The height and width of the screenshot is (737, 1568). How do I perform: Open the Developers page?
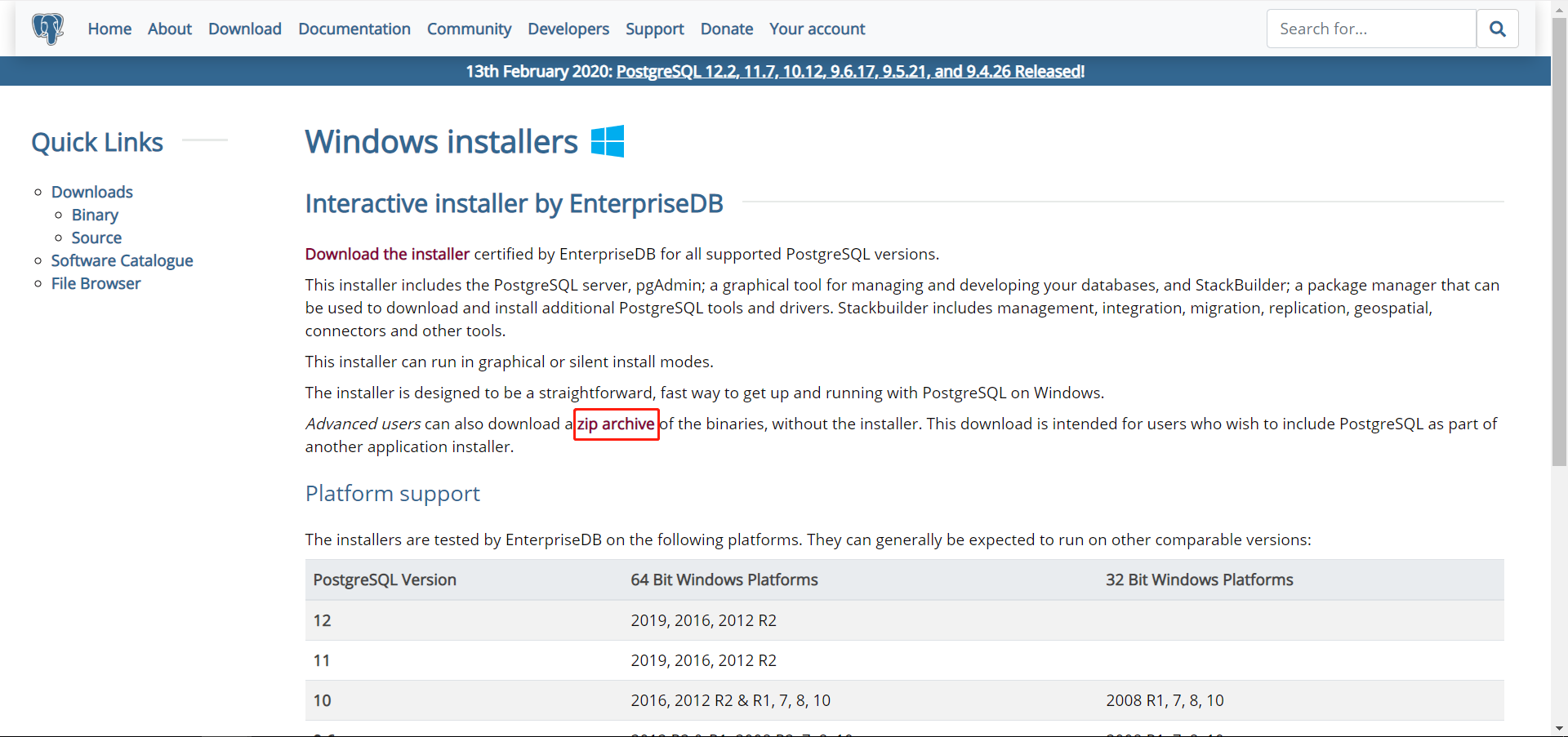tap(568, 29)
